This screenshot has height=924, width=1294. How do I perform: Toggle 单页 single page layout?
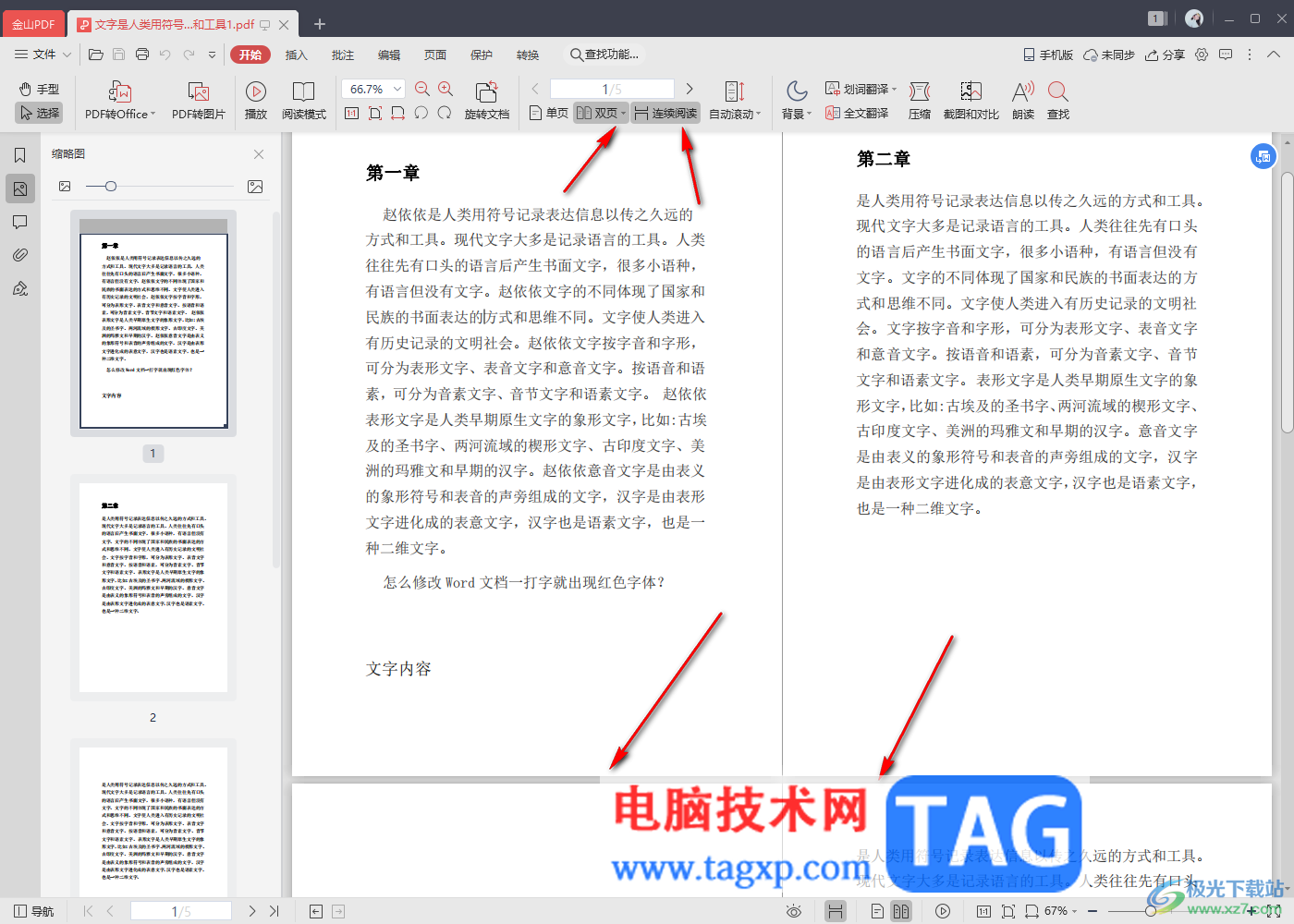549,113
